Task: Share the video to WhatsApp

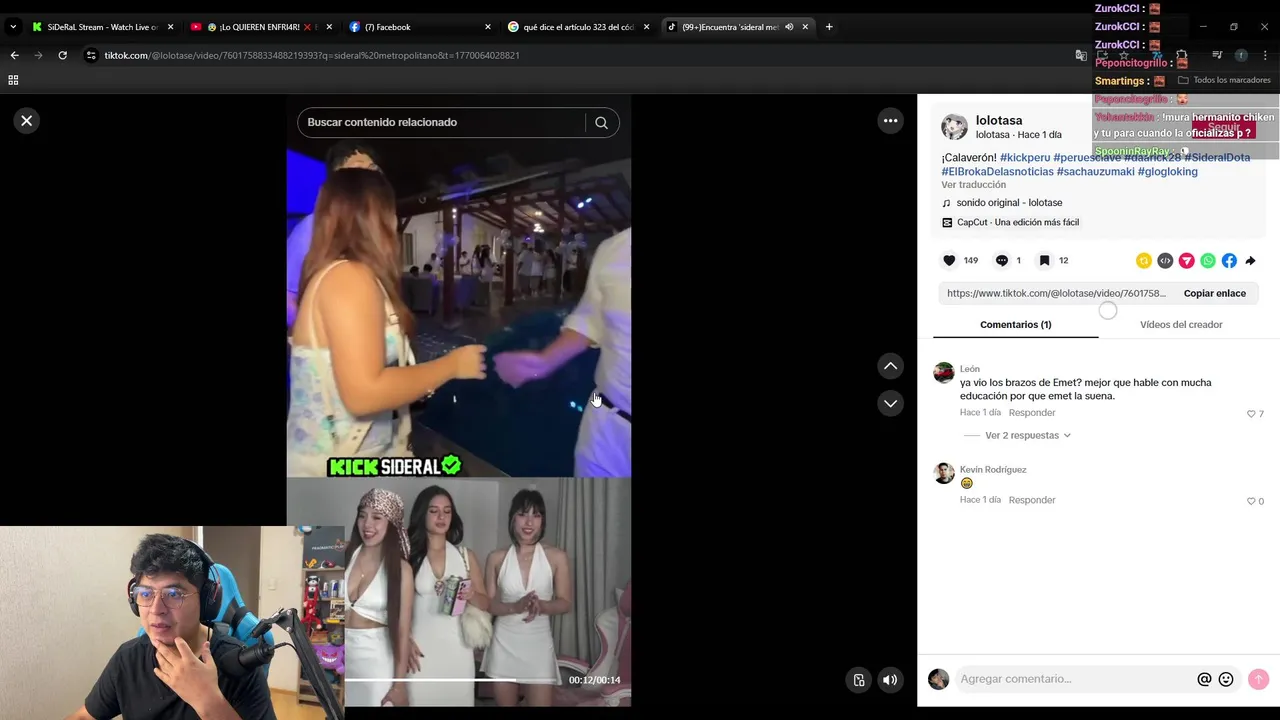Action: click(x=1208, y=261)
